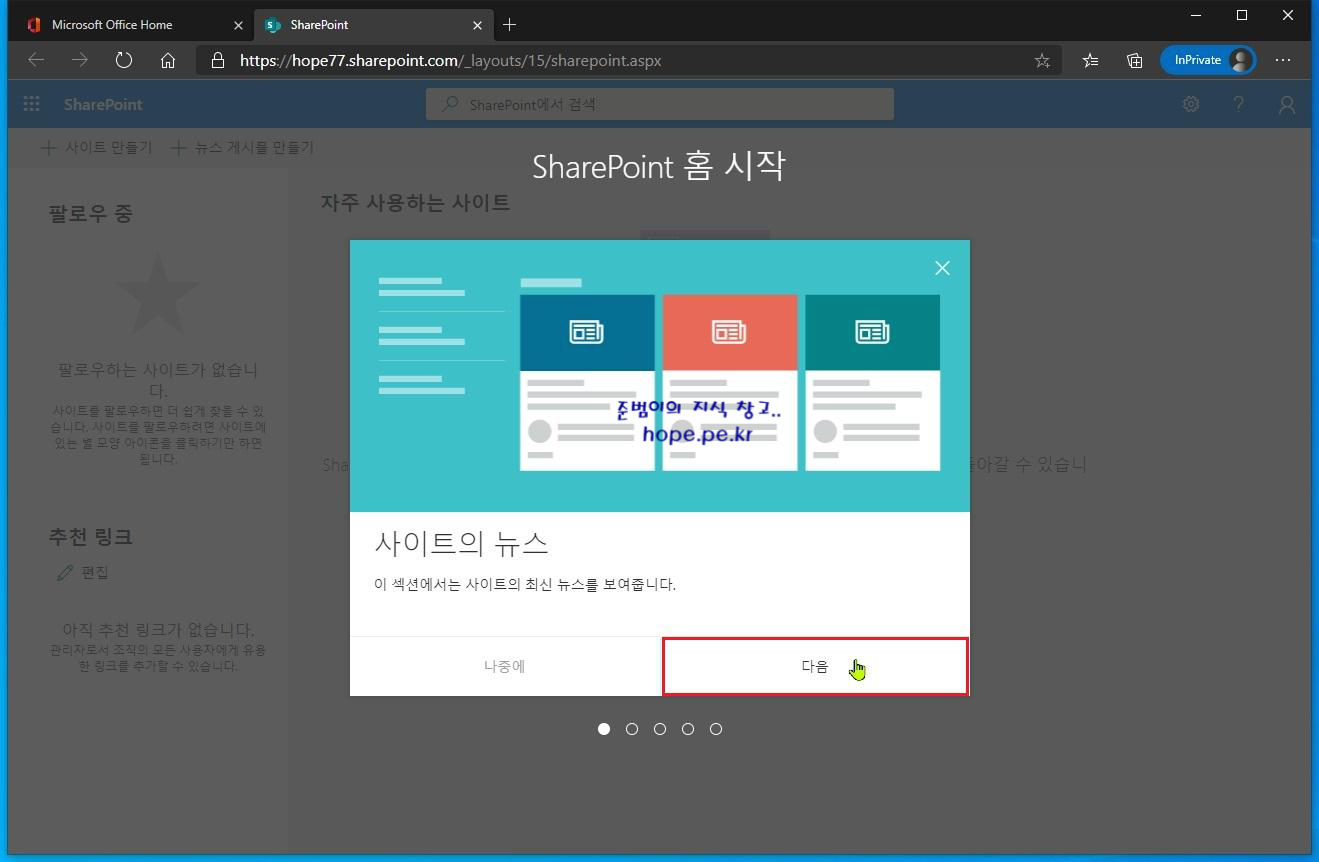Open browser Settings and more menu
This screenshot has height=862, width=1319.
point(1283,60)
